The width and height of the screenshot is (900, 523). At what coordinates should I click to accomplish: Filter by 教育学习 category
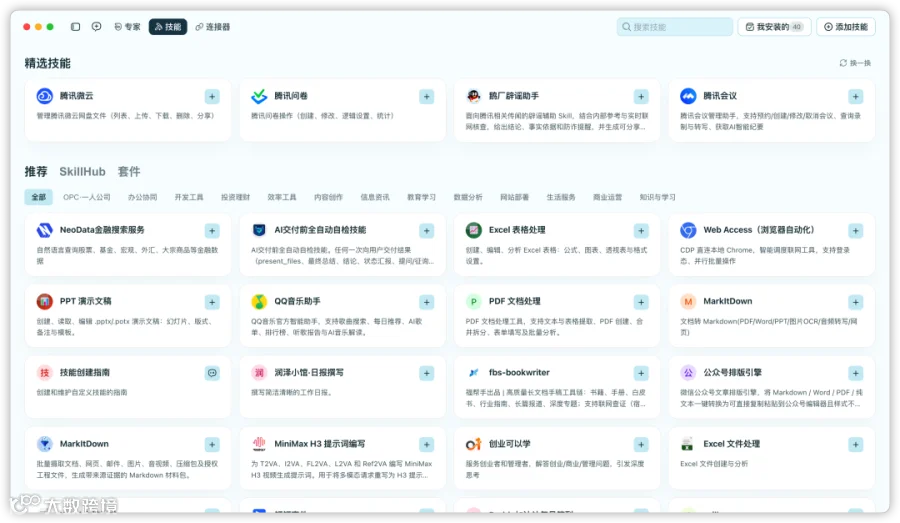(421, 197)
